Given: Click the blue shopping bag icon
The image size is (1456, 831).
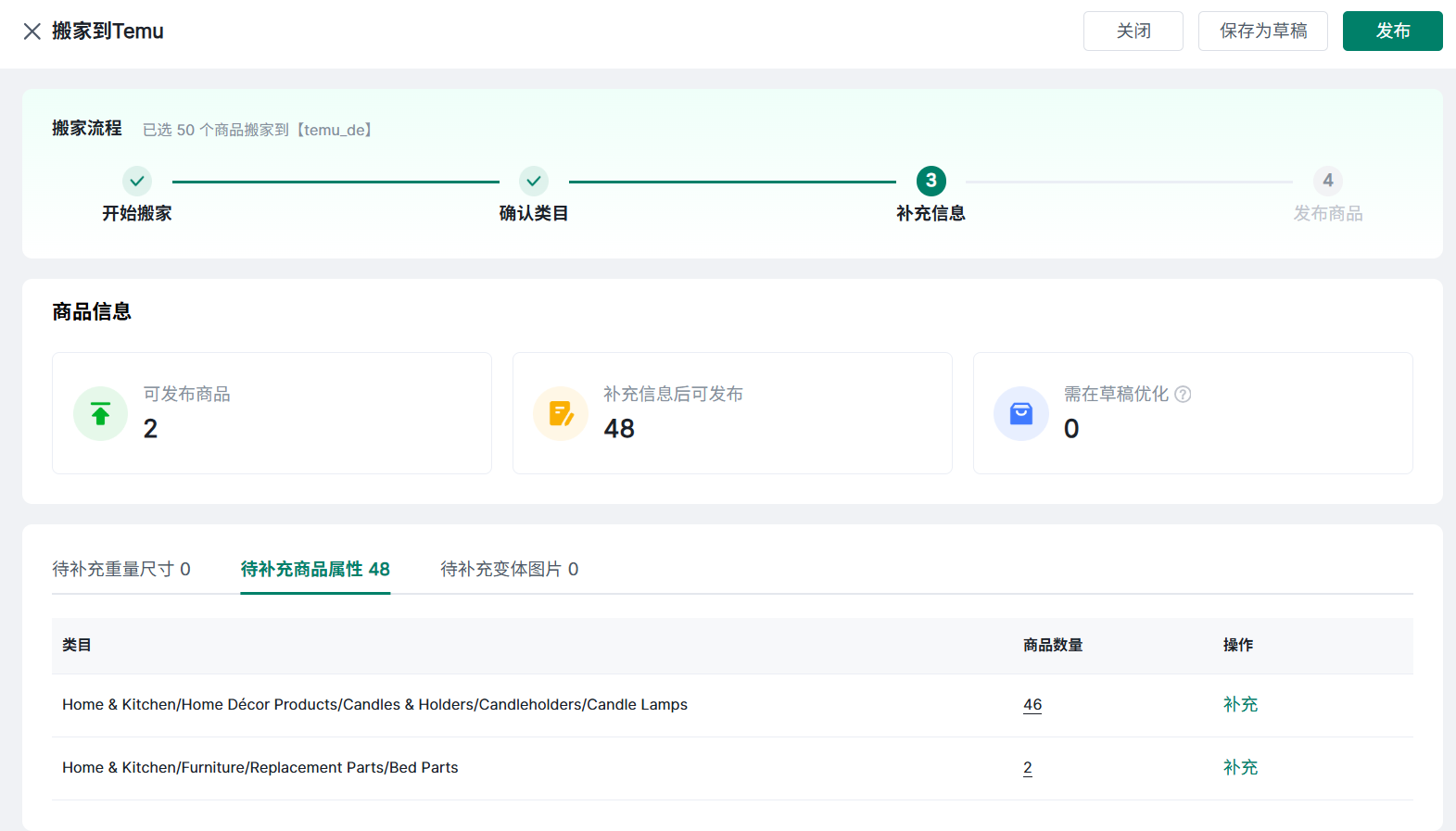Looking at the screenshot, I should click(1020, 413).
